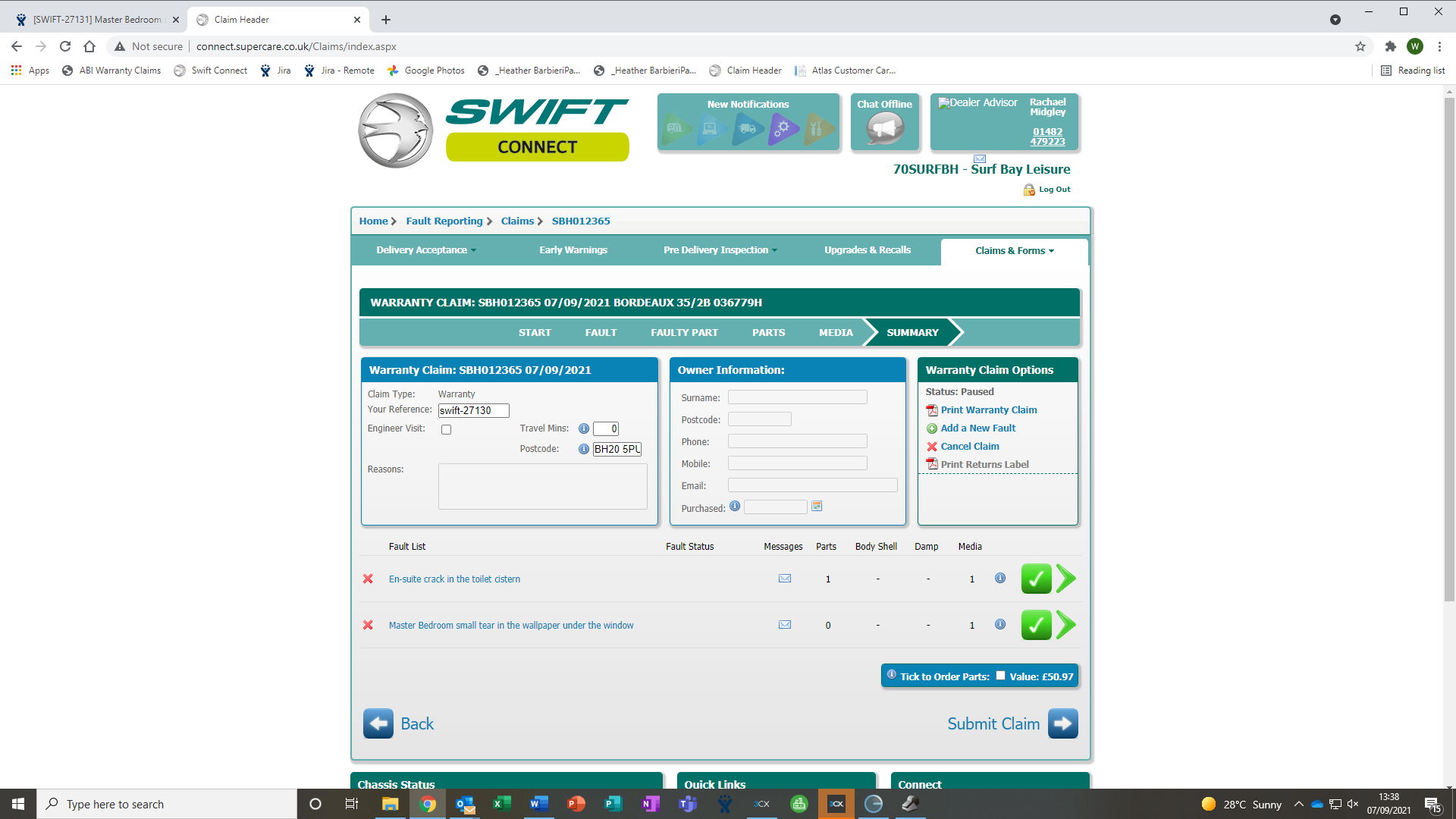This screenshot has height=819, width=1456.
Task: Enable the Tick to Order Parts checkbox
Action: click(x=1000, y=676)
